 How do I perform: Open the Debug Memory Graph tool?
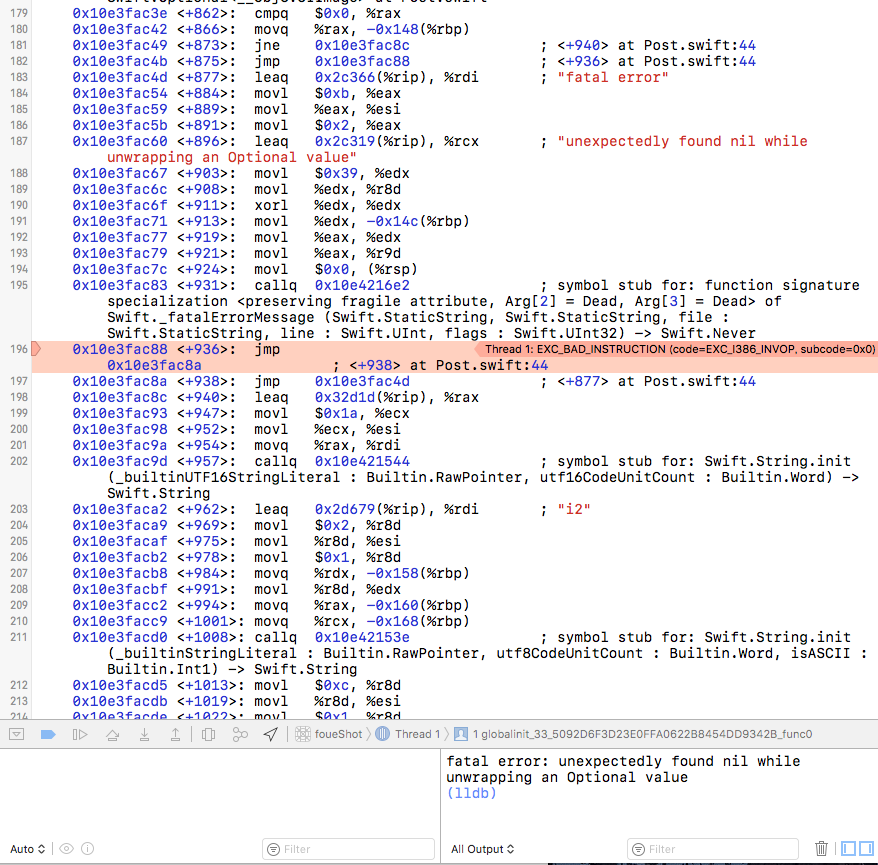point(239,733)
